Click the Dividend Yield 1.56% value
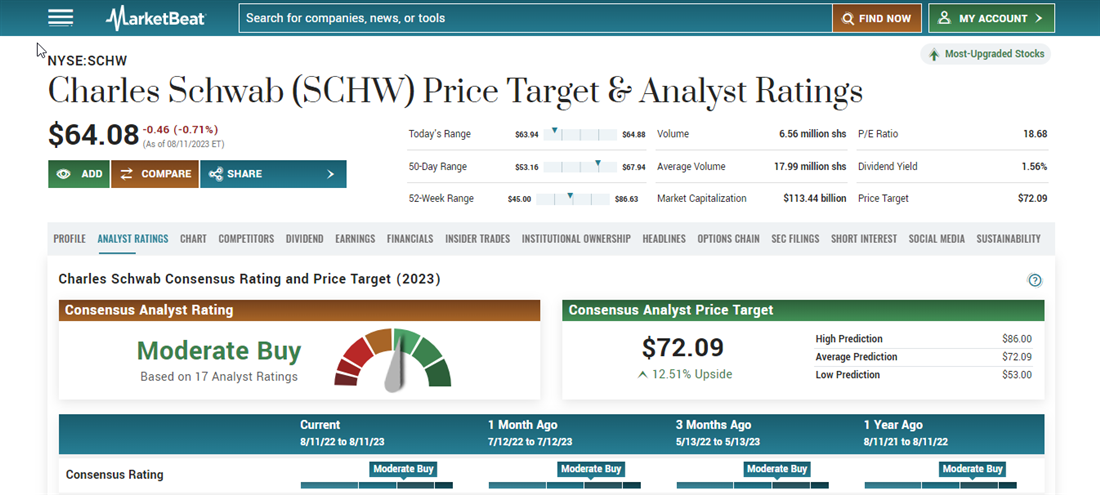This screenshot has width=1100, height=495. pos(1035,167)
